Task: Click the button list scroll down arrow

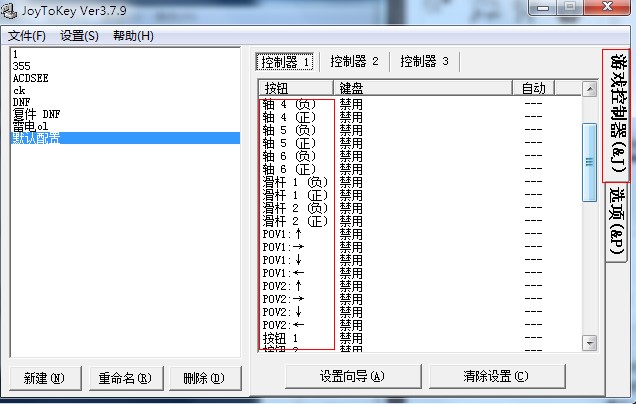Action: pos(589,343)
